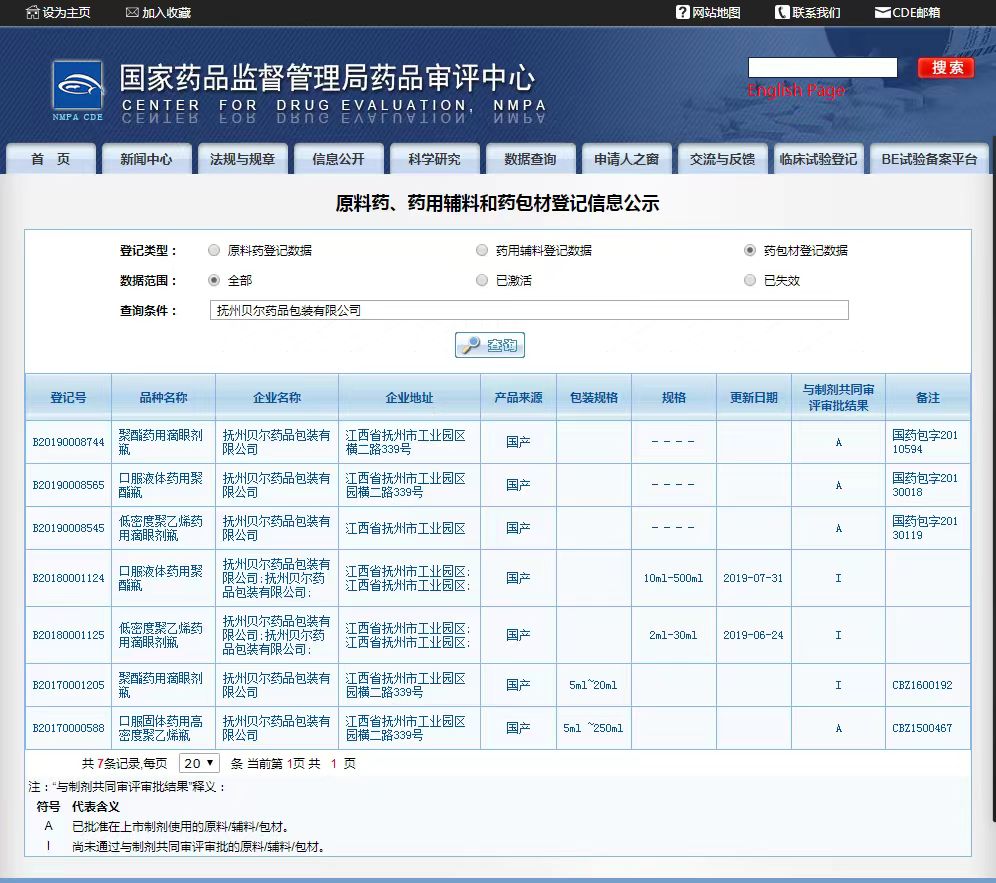Click the 设为主页 home icon
Image resolution: width=996 pixels, height=883 pixels.
pos(32,13)
